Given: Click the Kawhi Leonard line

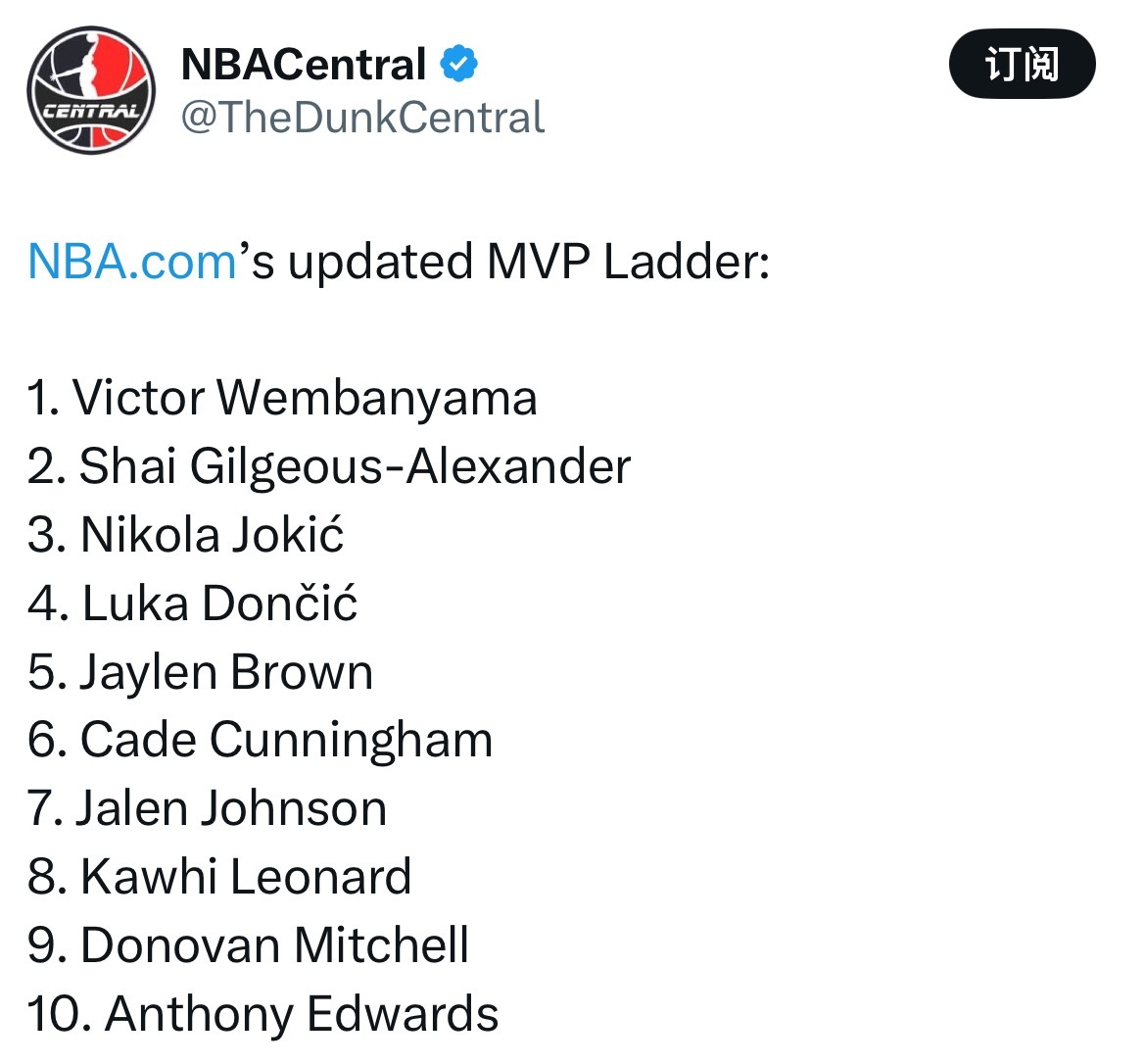Looking at the screenshot, I should tap(217, 876).
